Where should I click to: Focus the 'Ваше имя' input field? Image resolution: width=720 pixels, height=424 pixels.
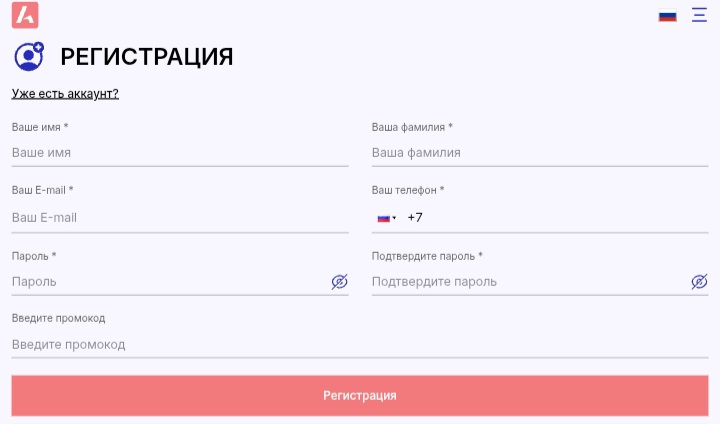[x=180, y=153]
